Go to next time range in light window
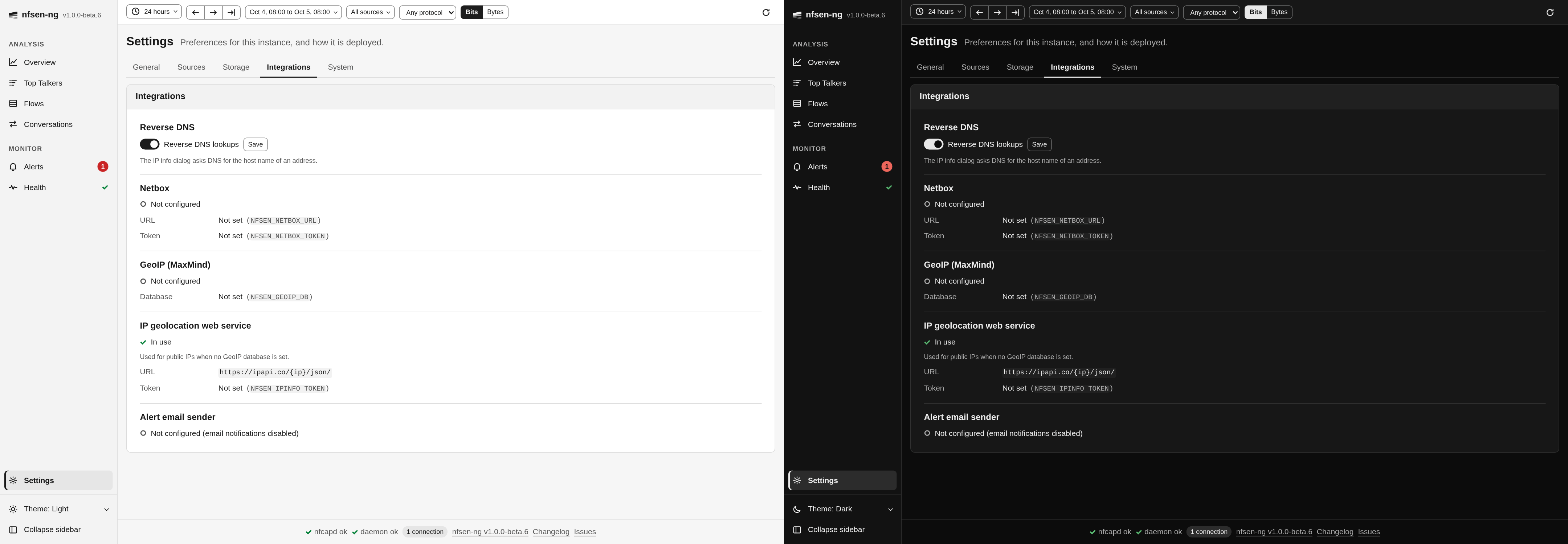Screen dimensions: 1568x544 coord(213,12)
